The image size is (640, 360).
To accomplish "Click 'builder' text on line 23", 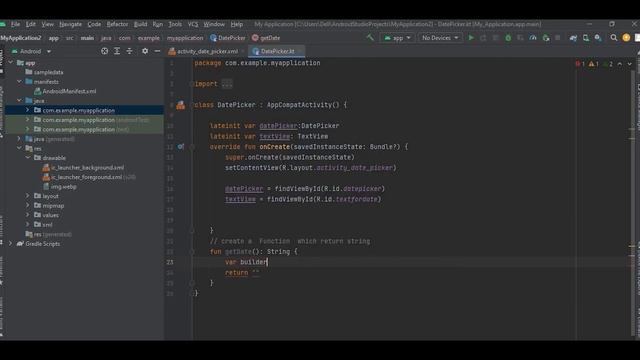I will pyautogui.click(x=253, y=262).
